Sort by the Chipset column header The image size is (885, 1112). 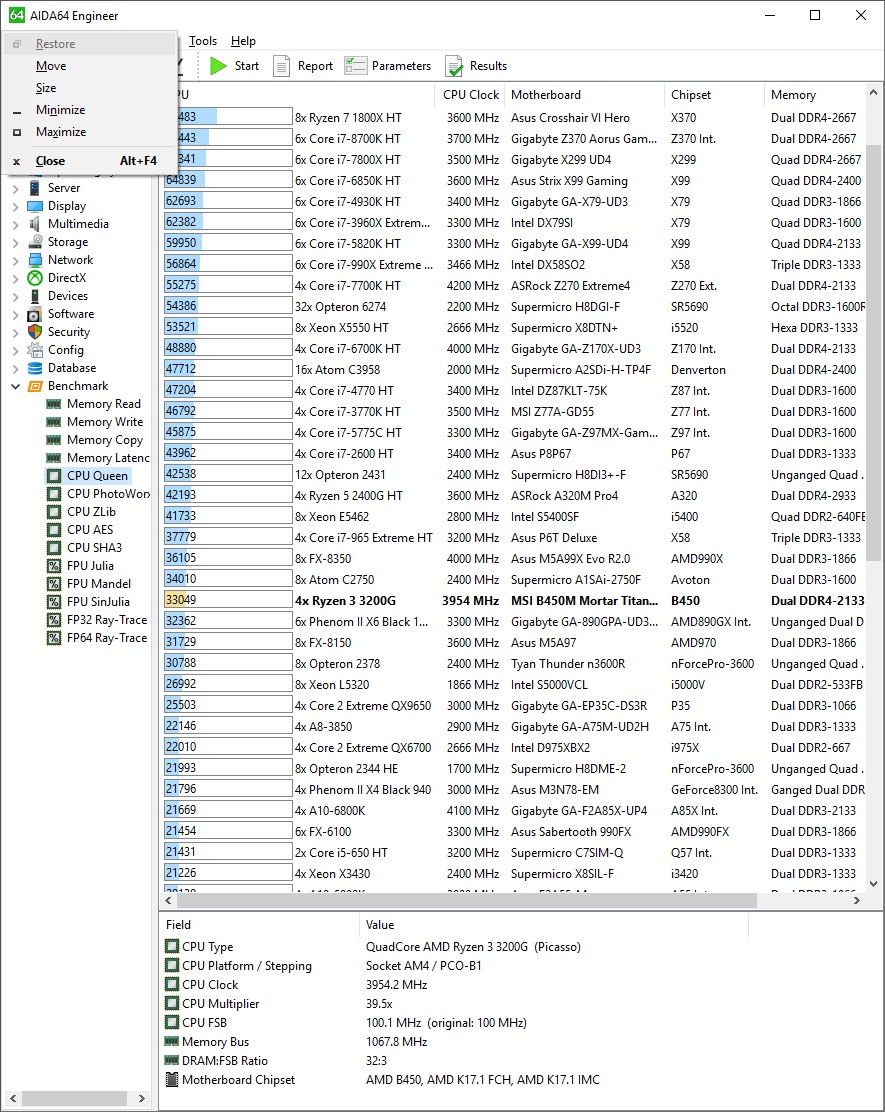point(715,95)
